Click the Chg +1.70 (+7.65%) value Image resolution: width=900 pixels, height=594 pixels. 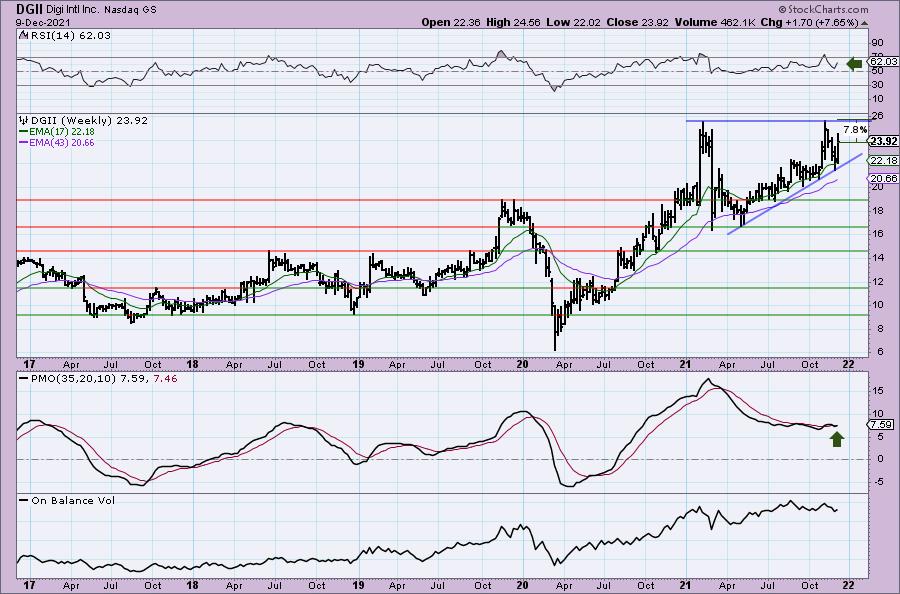809,22
